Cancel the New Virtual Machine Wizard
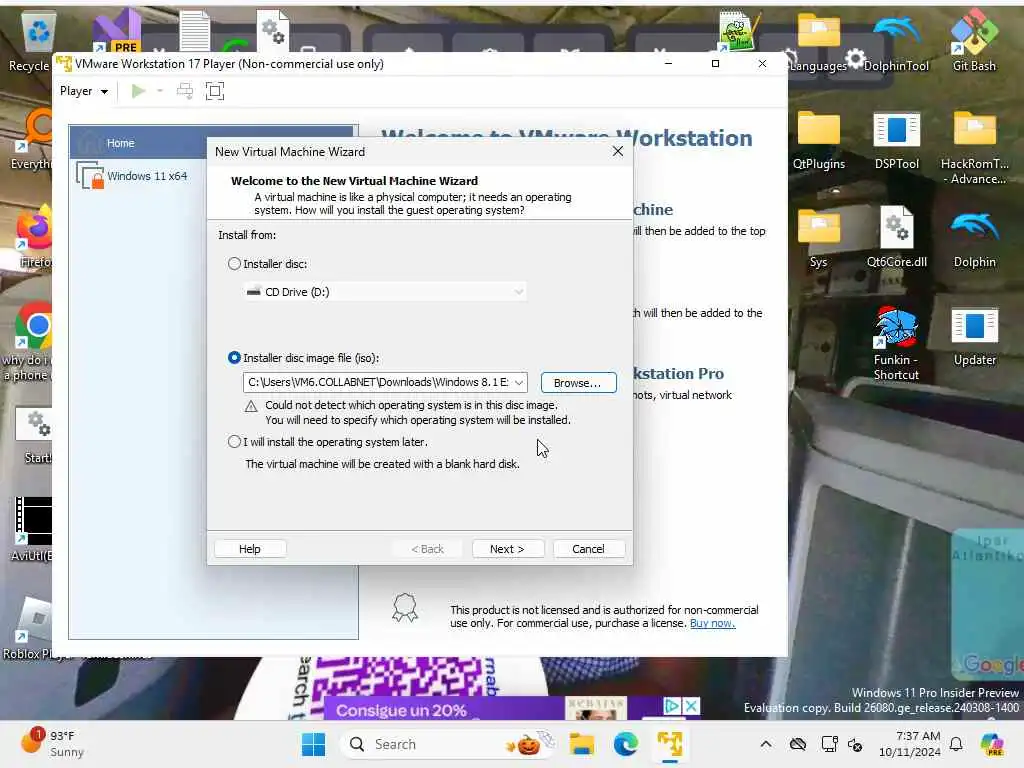Viewport: 1024px width, 768px height. point(588,549)
